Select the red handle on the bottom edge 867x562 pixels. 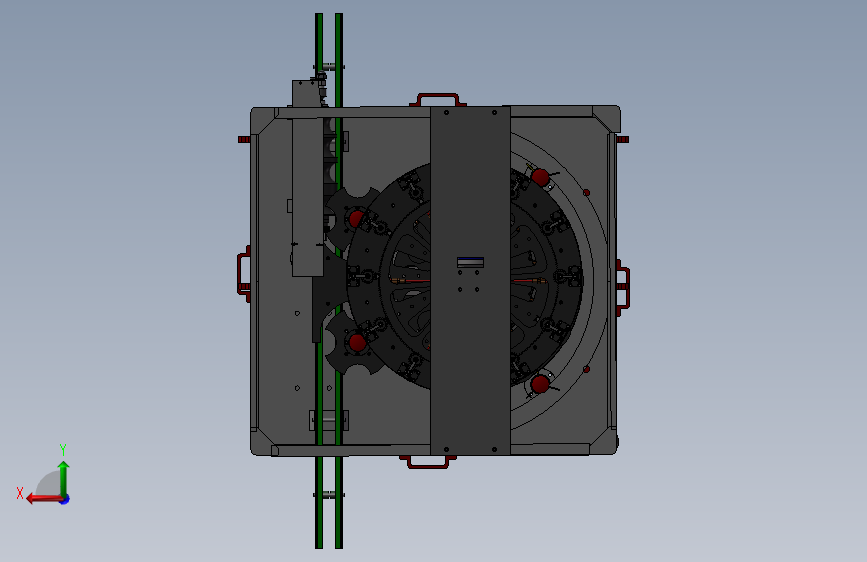tap(428, 462)
